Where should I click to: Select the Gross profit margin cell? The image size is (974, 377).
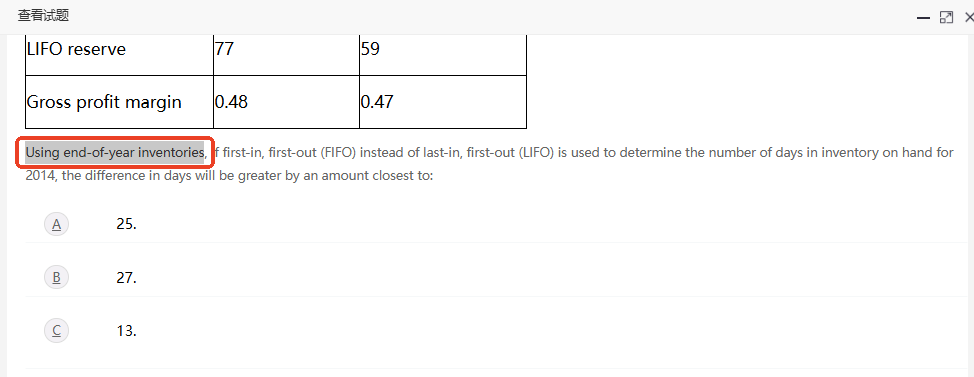pos(119,102)
